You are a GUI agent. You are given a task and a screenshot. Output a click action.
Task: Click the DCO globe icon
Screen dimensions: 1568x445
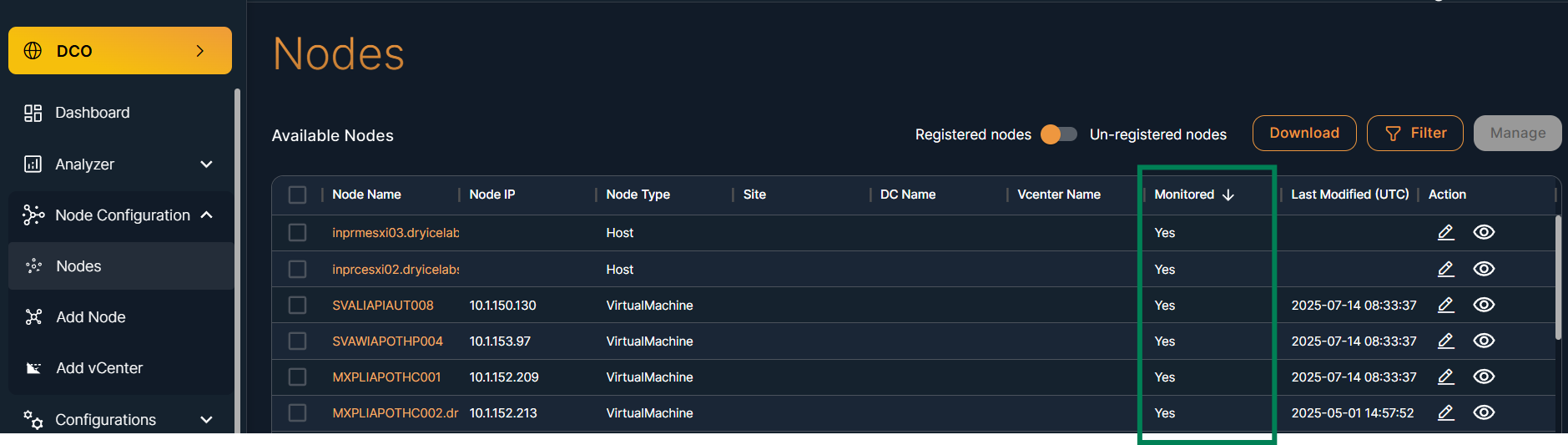33,51
